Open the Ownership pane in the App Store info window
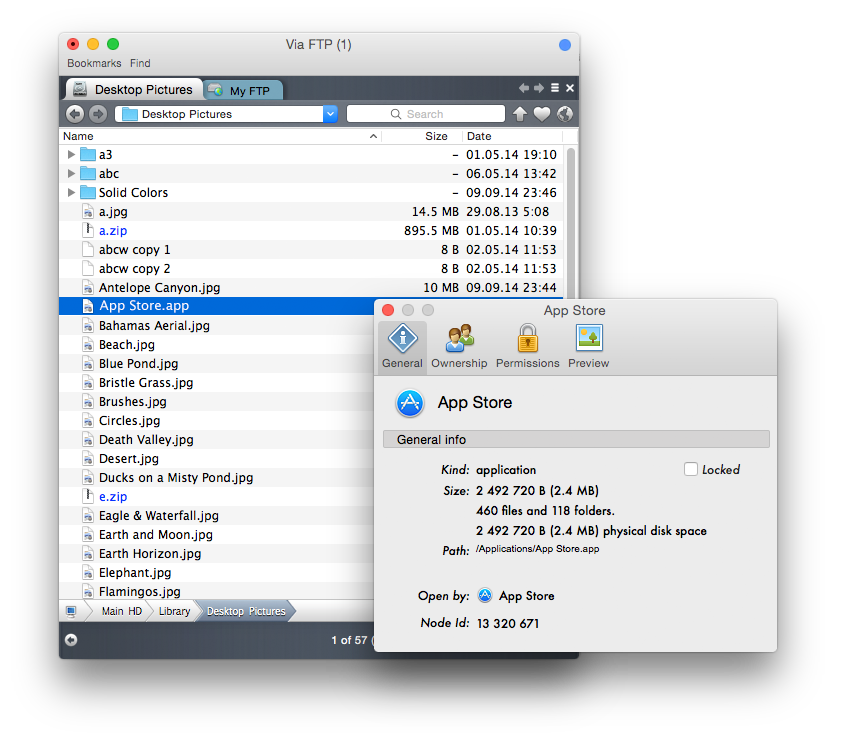This screenshot has width=850, height=739. pos(459,345)
